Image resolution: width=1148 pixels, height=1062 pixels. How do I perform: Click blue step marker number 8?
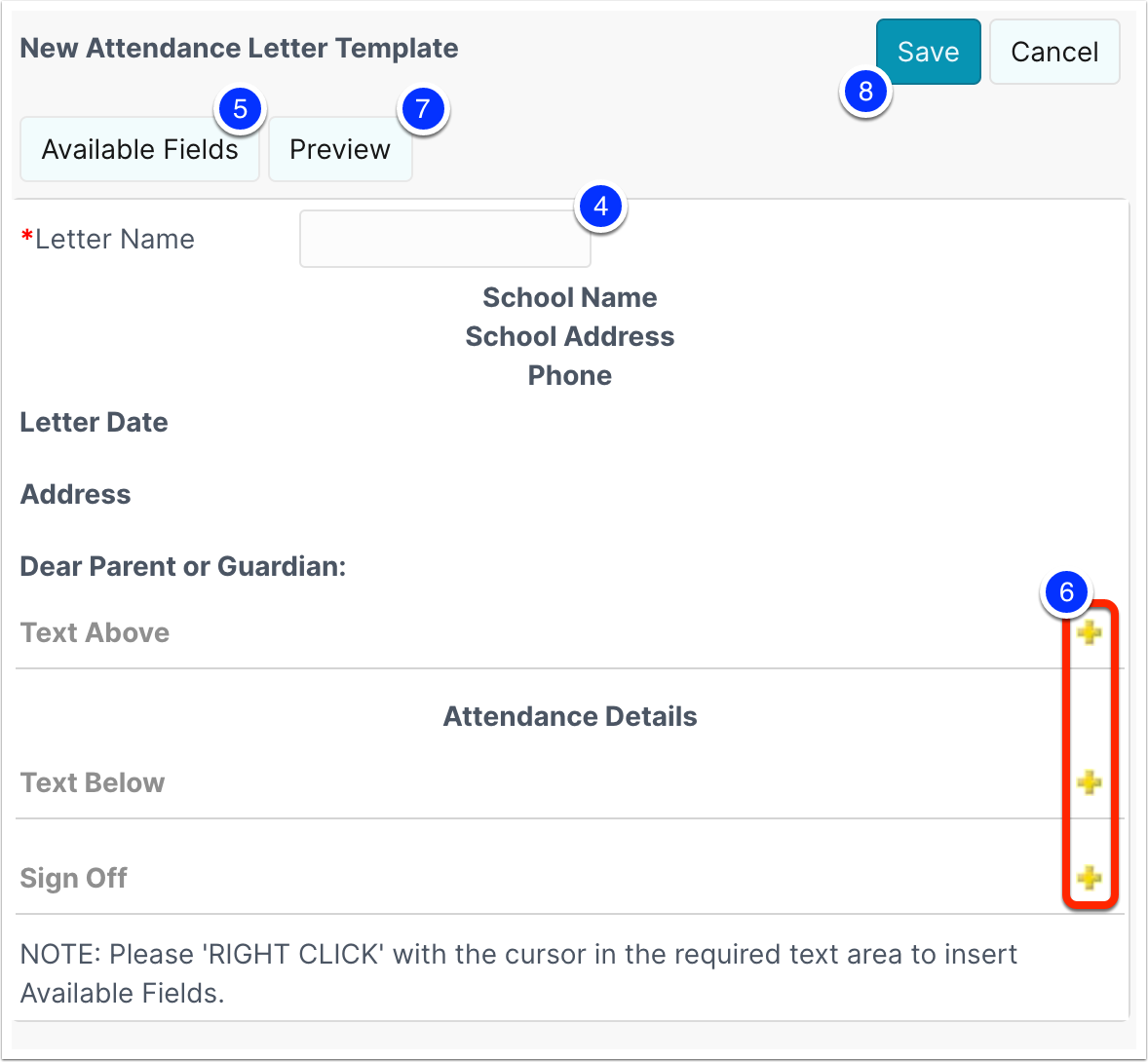(865, 92)
